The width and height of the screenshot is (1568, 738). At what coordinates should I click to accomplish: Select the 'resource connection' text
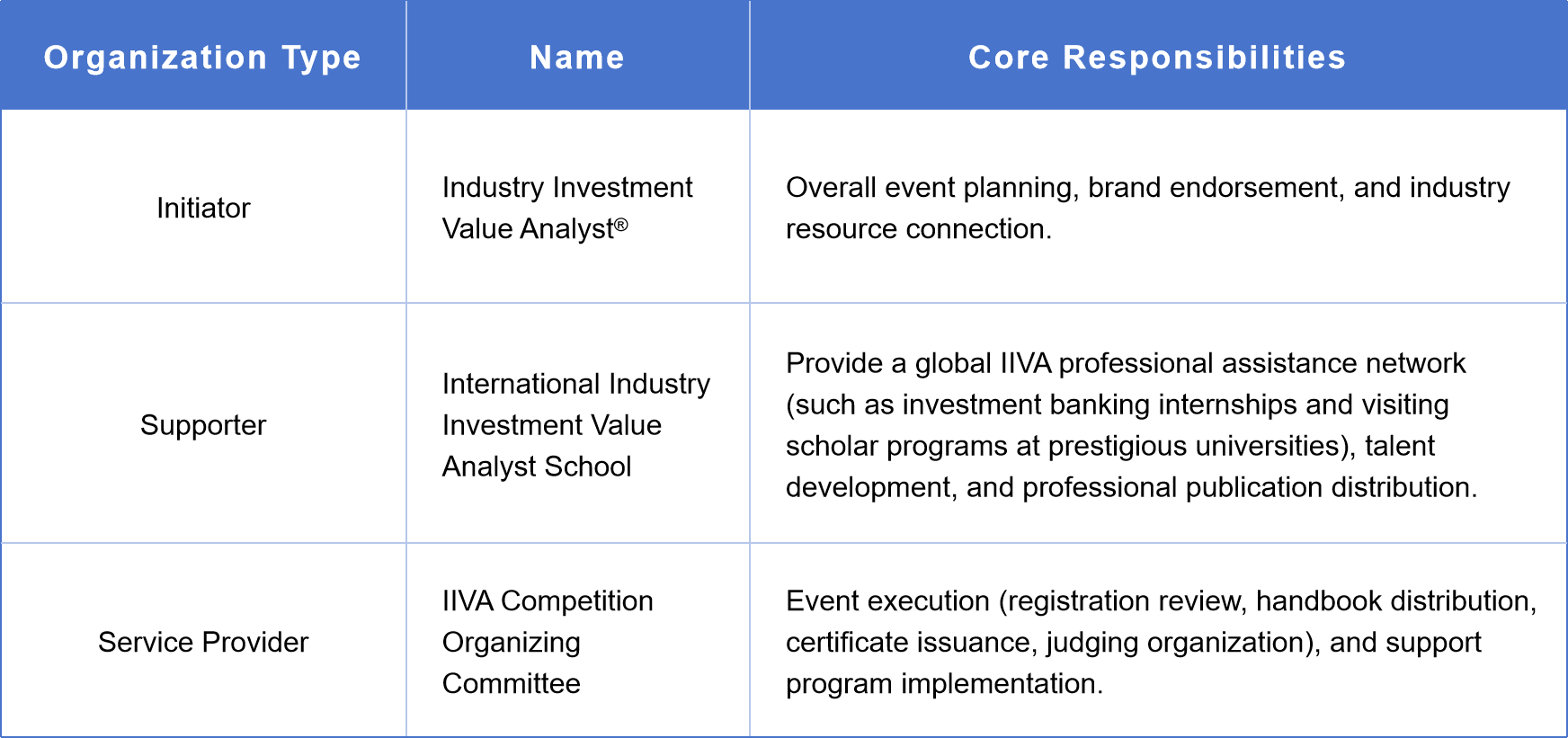917,229
